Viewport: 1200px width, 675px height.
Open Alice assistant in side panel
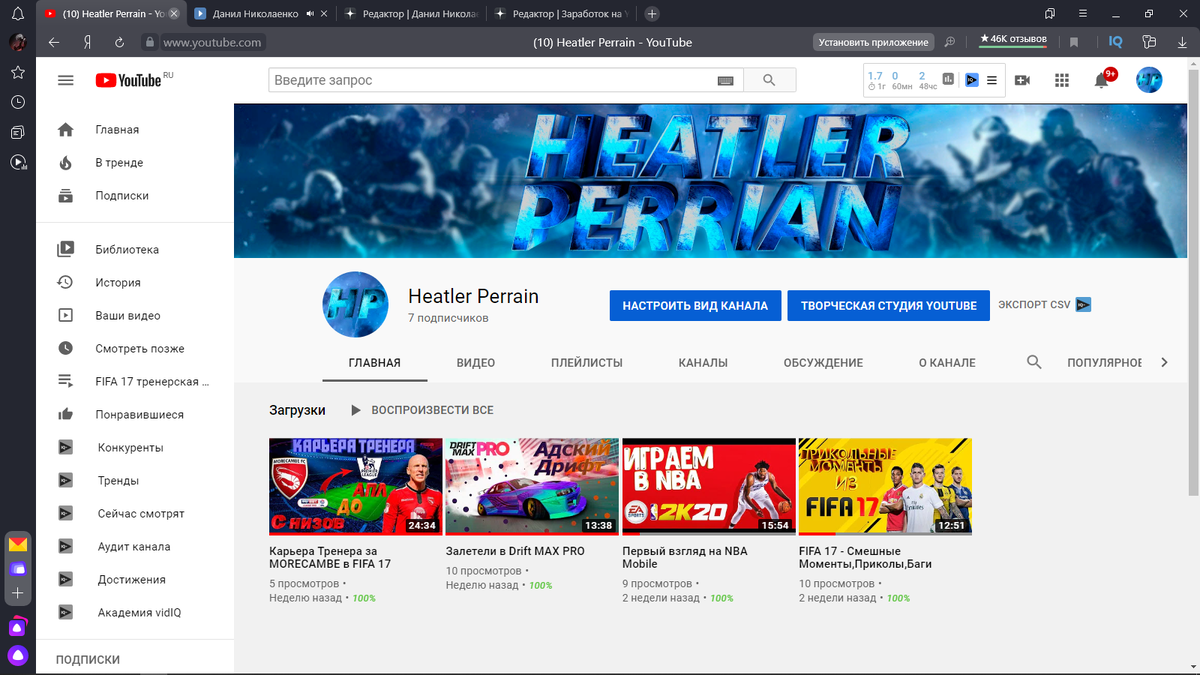18,656
